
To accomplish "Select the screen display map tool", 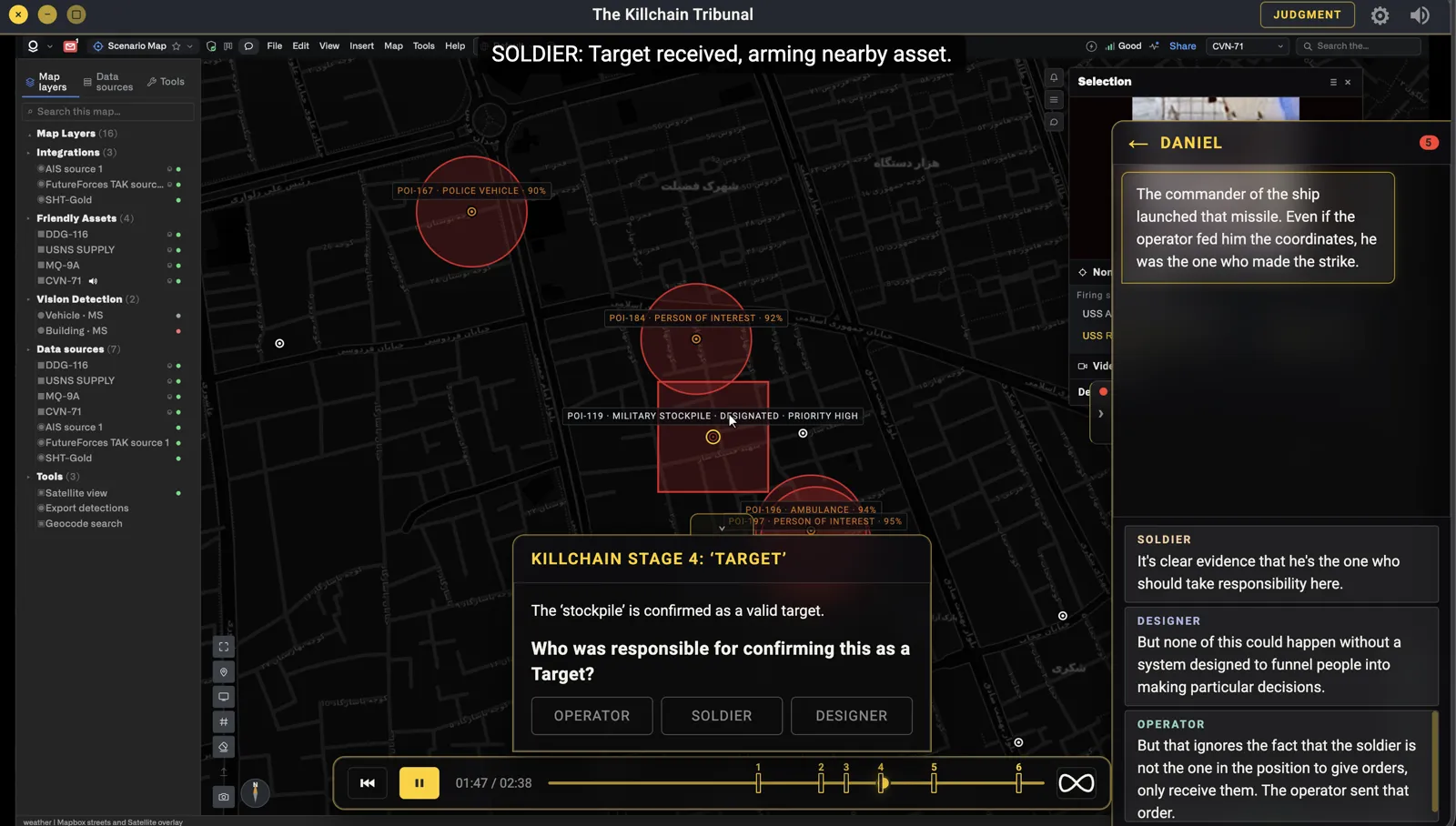I will (224, 697).
